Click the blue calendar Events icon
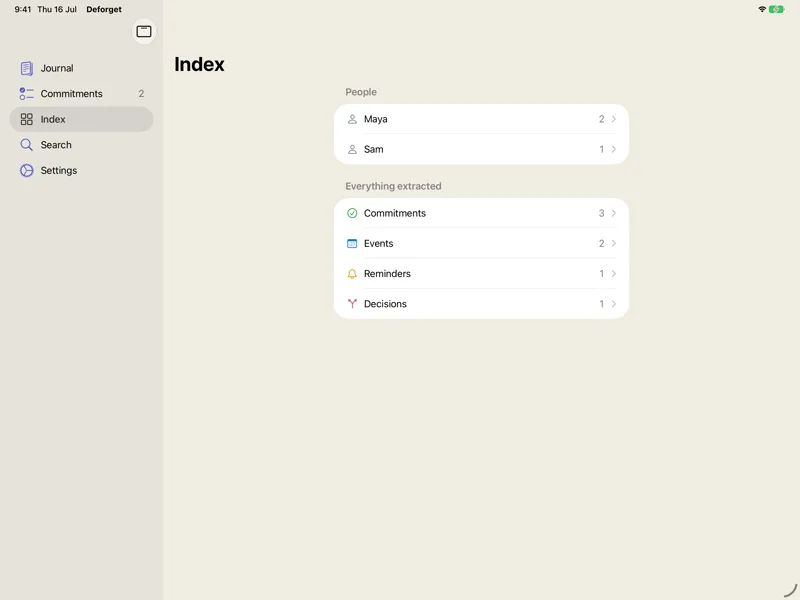 pyautogui.click(x=352, y=243)
